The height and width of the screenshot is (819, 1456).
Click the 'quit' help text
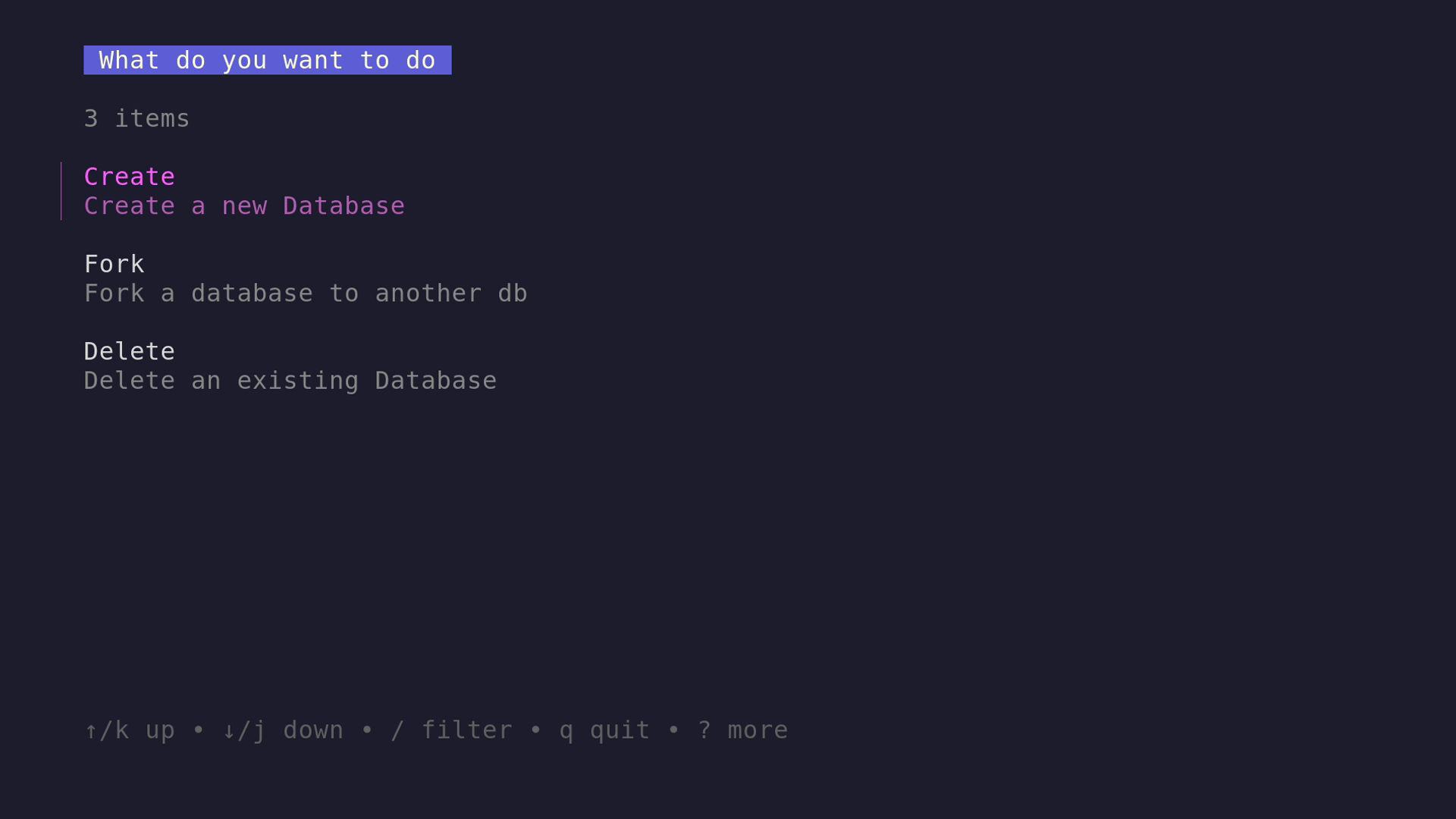620,730
